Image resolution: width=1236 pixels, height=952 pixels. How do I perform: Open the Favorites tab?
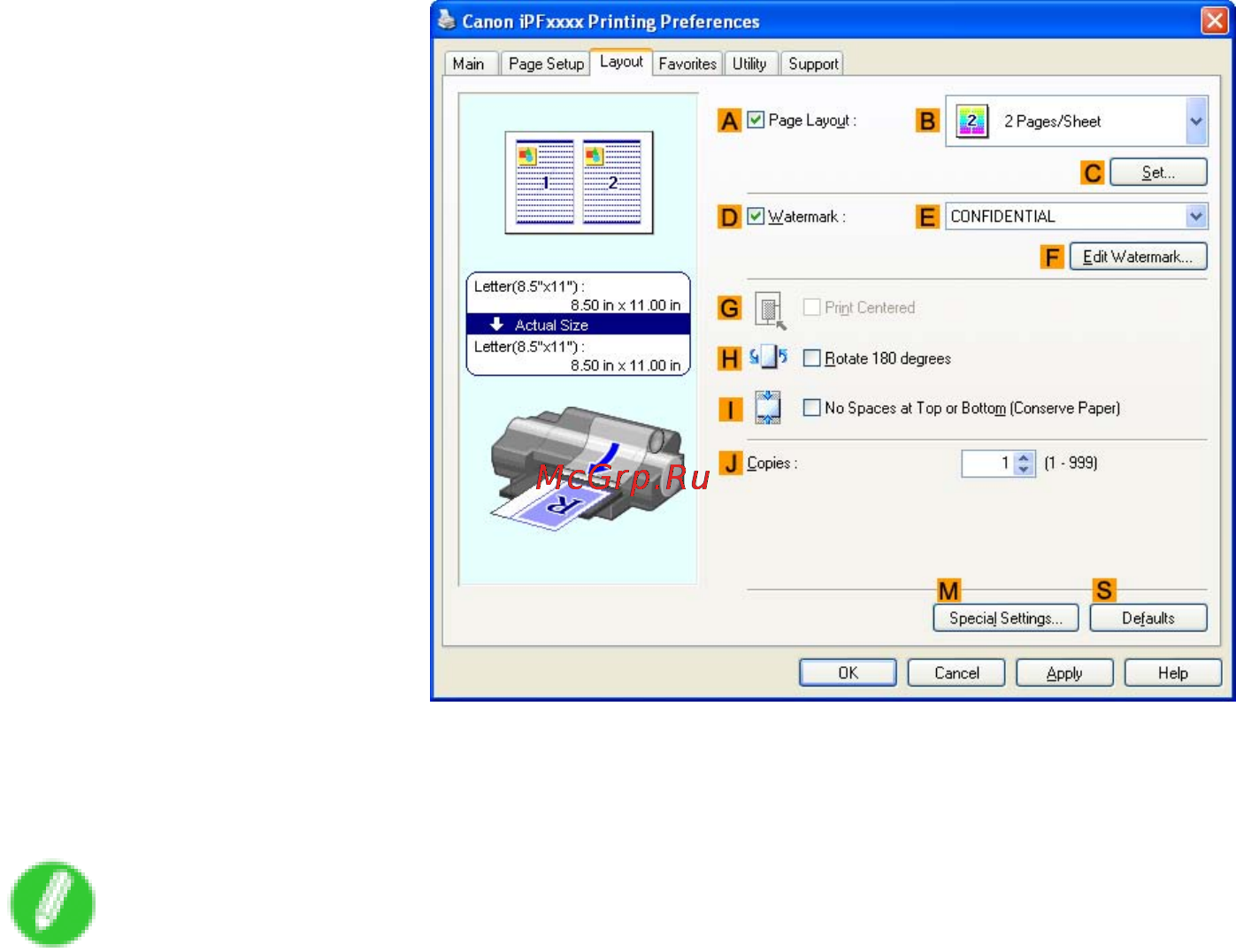pos(687,64)
